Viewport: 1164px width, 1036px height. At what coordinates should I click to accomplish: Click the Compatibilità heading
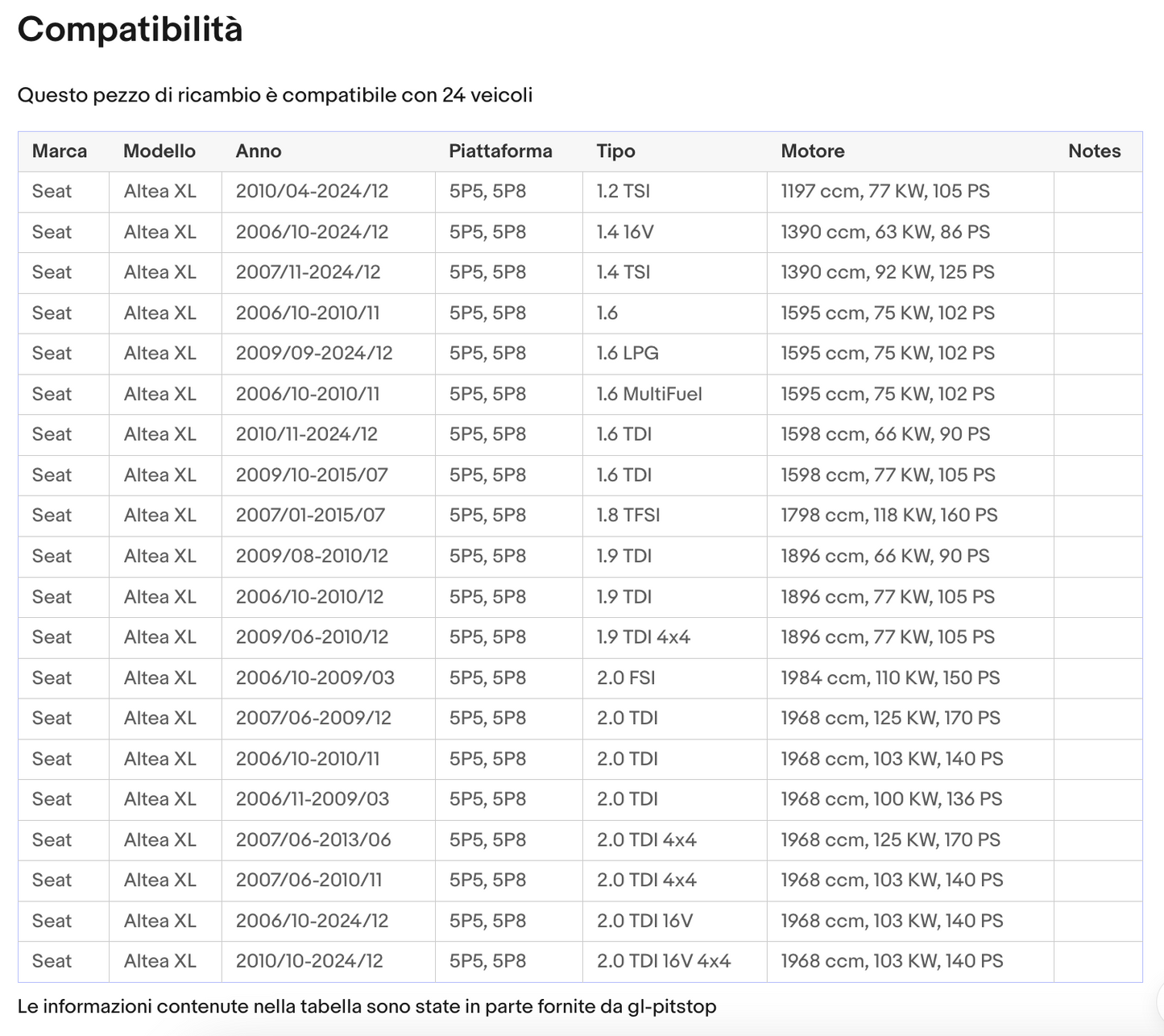tap(130, 30)
